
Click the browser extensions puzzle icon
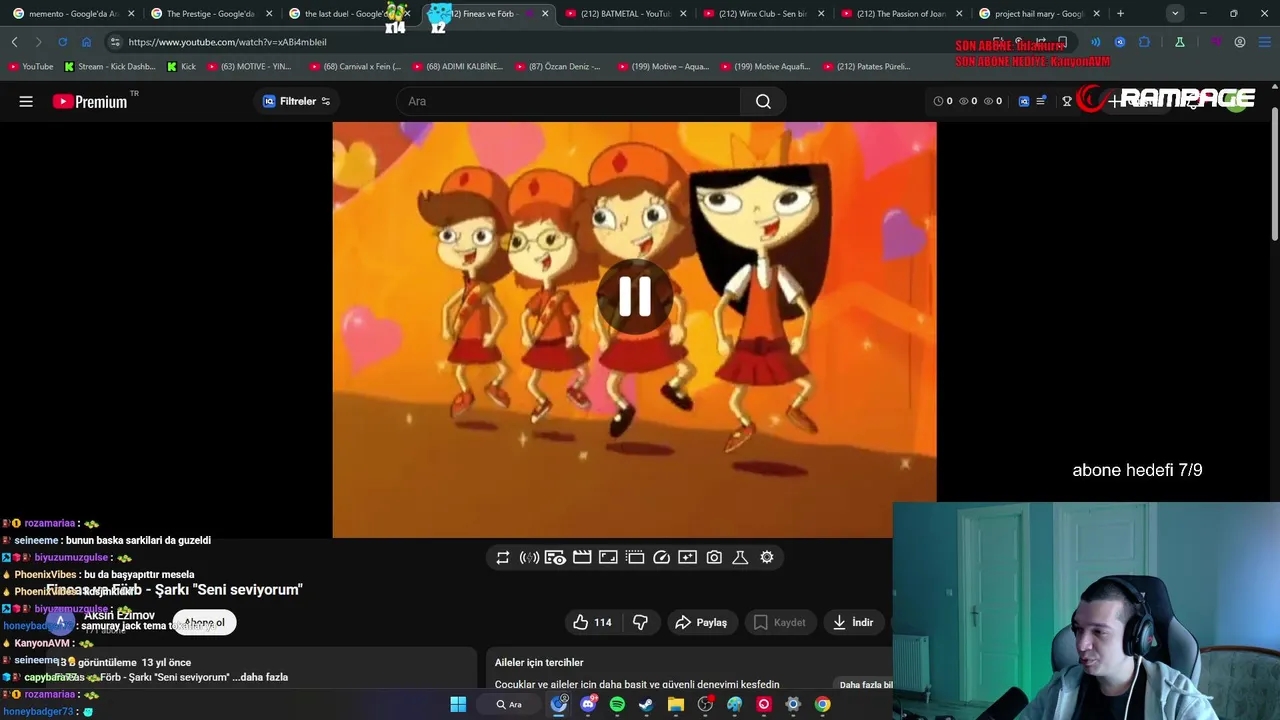pos(1144,42)
